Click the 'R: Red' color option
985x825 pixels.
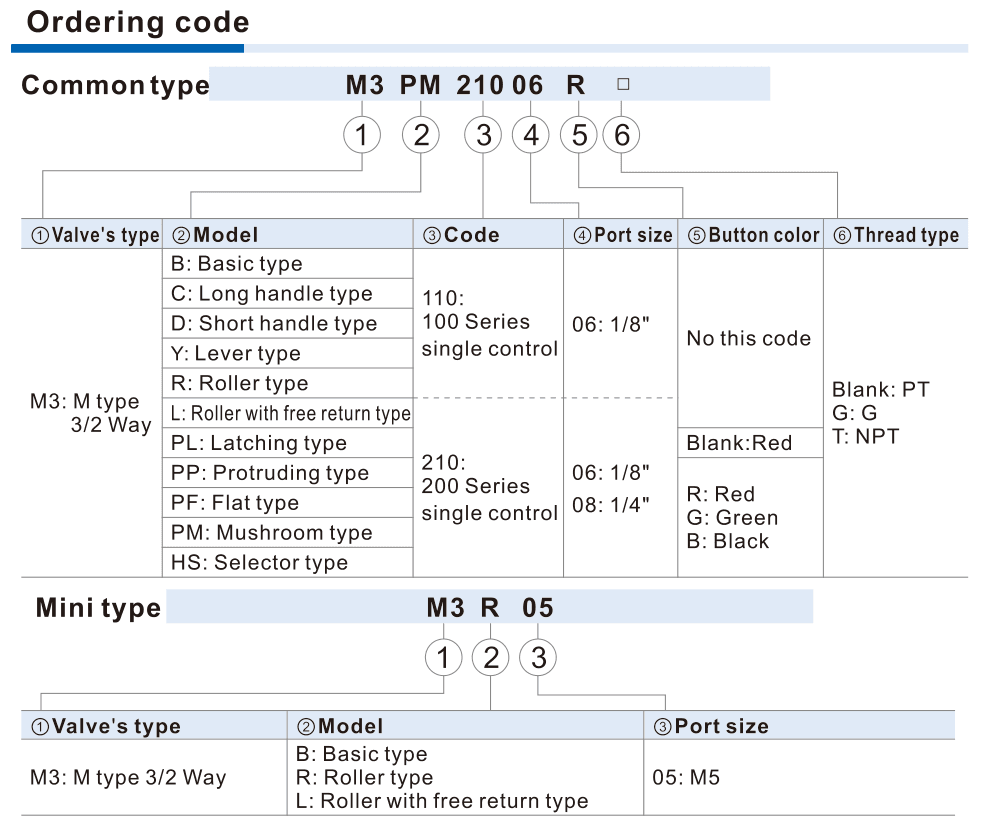click(x=721, y=494)
